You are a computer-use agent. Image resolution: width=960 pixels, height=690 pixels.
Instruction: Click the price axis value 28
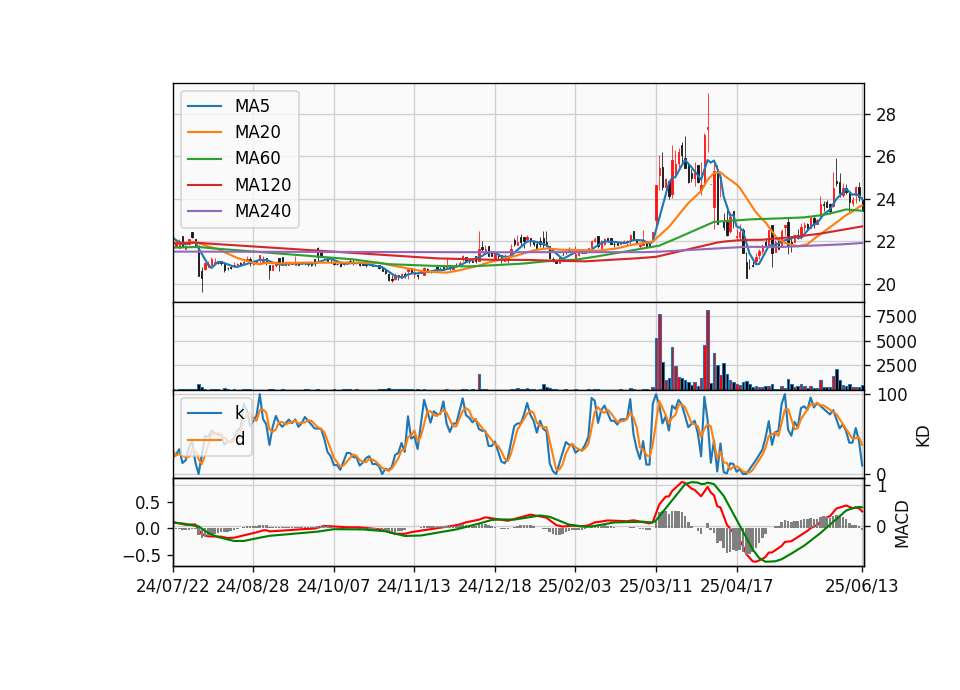coord(885,115)
